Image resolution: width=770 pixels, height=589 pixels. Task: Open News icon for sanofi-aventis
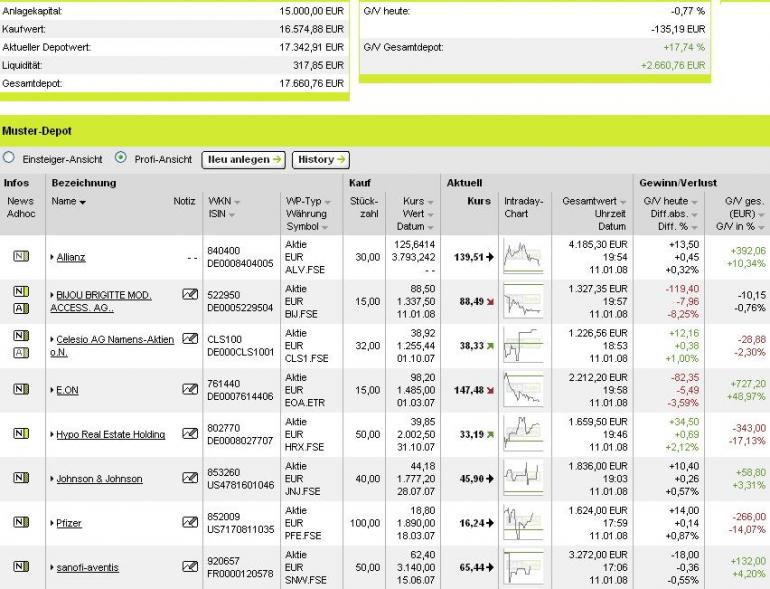point(21,566)
